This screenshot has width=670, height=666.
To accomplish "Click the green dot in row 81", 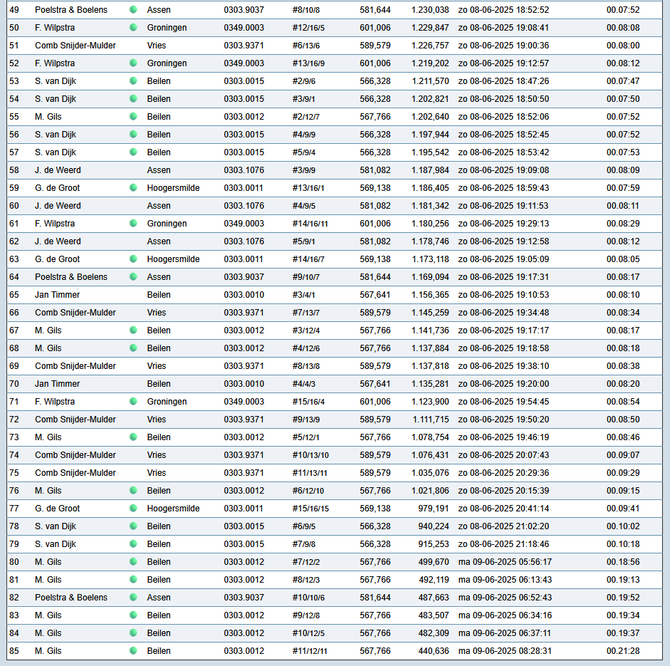I will [x=133, y=579].
